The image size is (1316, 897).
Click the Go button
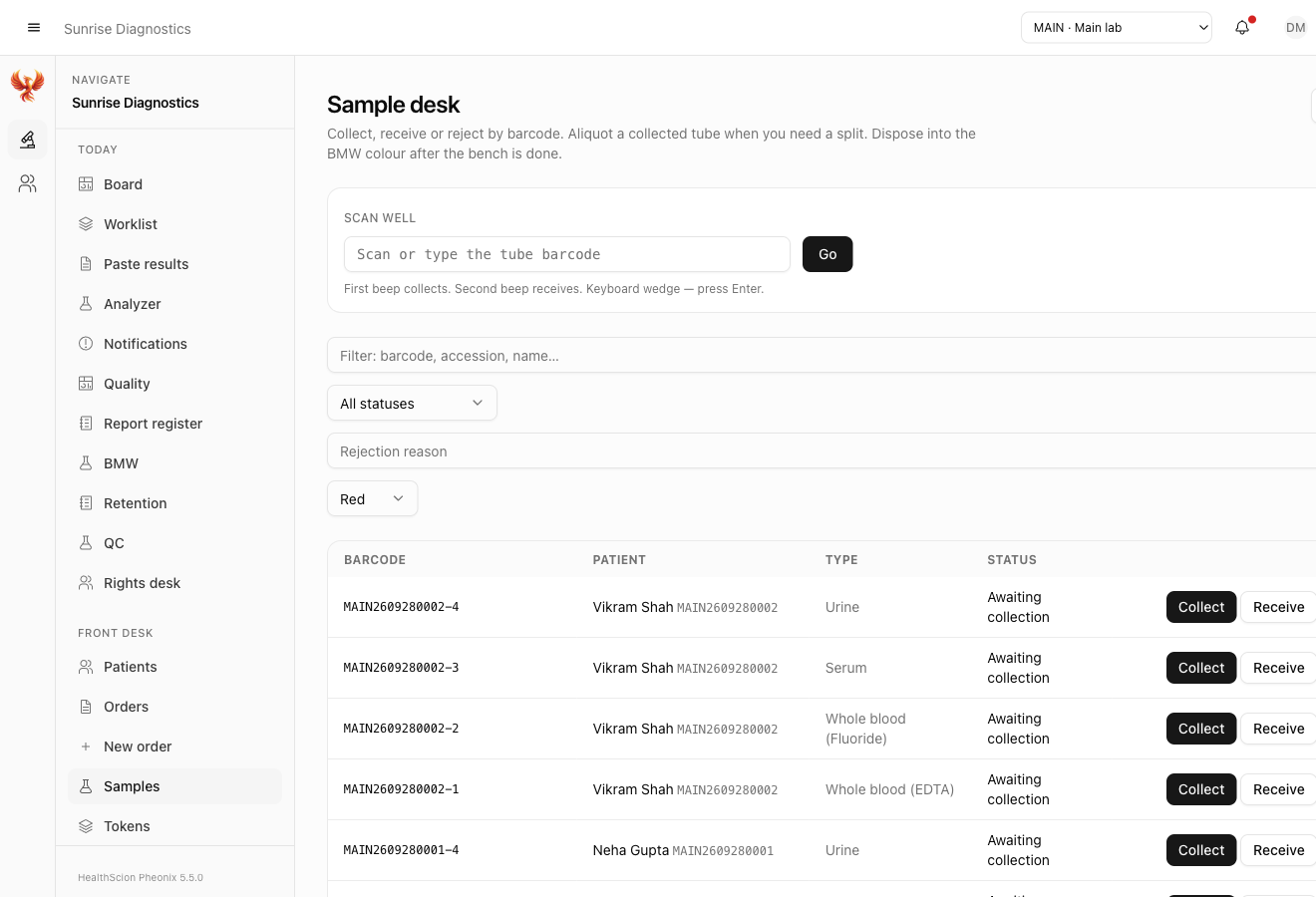(x=827, y=254)
